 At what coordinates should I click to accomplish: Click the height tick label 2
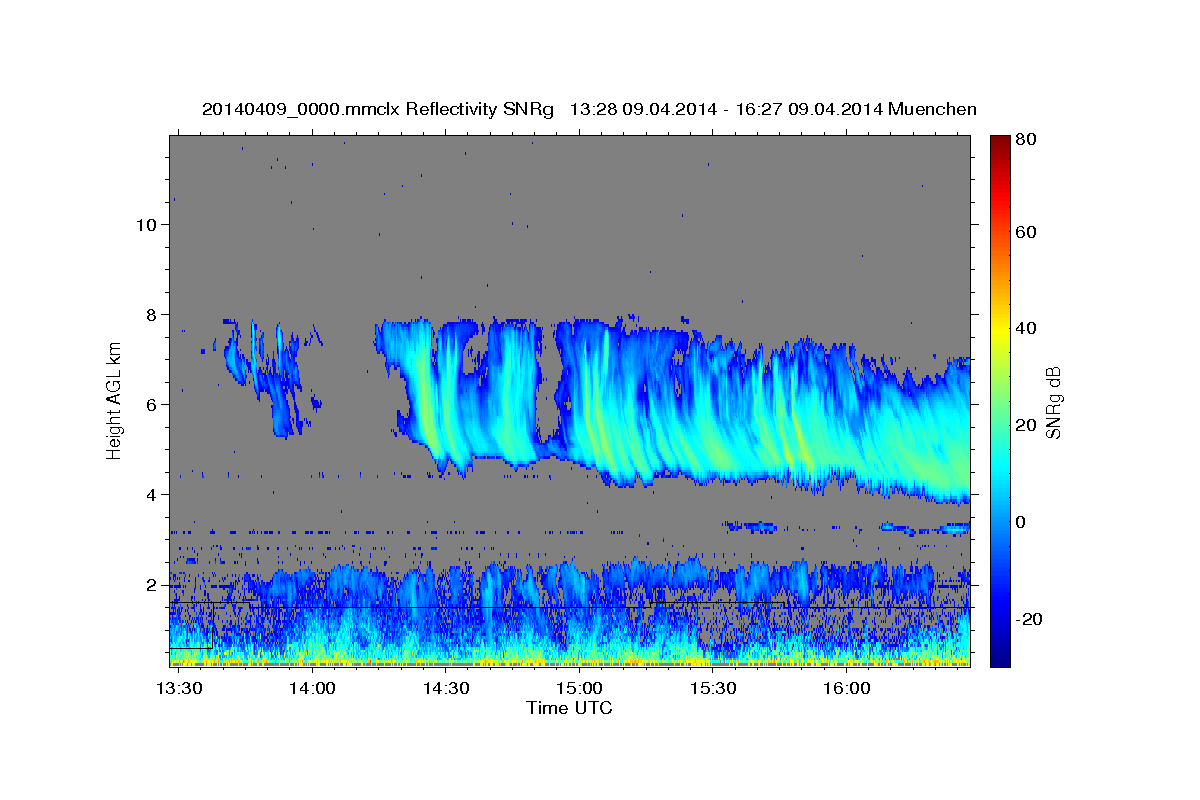point(150,585)
